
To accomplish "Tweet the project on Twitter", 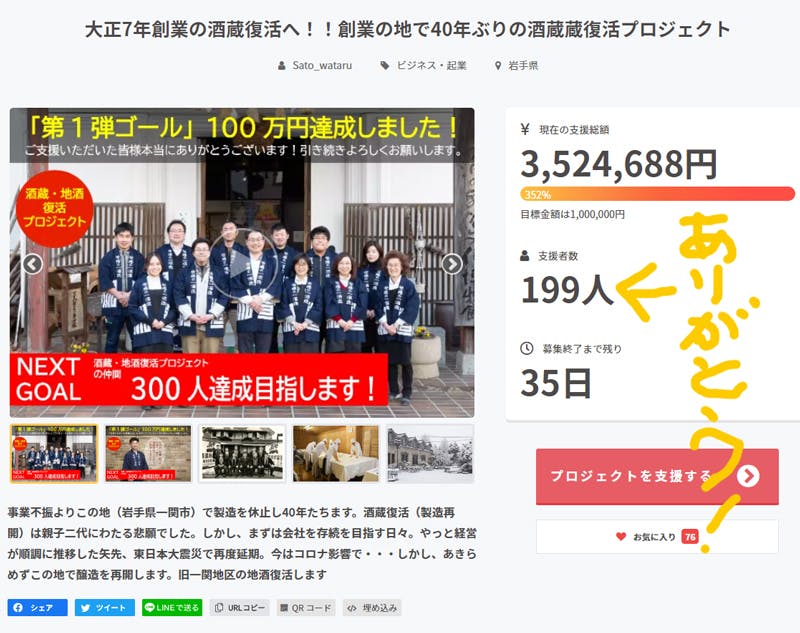I will click(105, 607).
